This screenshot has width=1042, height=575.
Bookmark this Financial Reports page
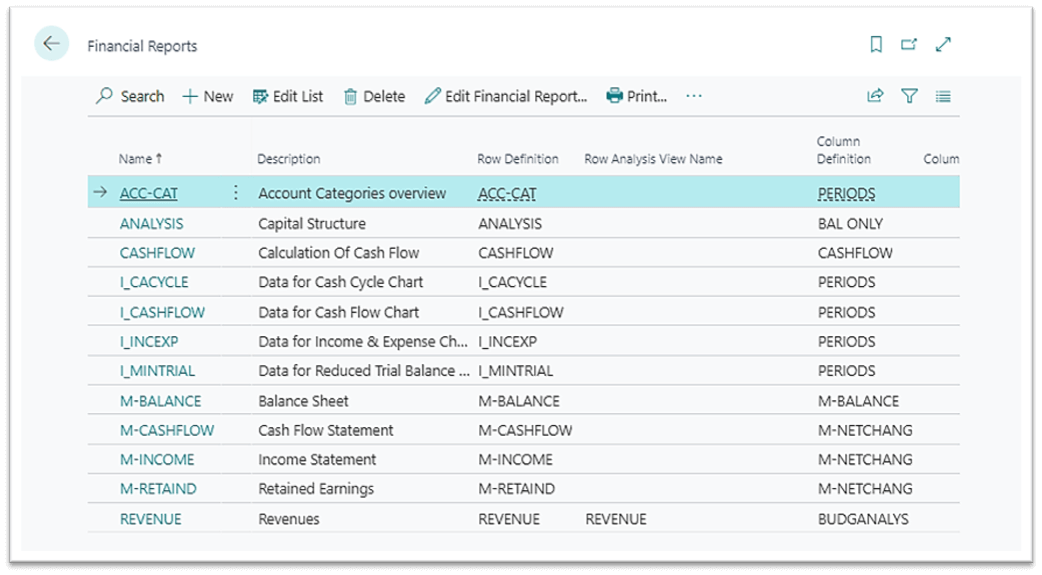[x=876, y=44]
